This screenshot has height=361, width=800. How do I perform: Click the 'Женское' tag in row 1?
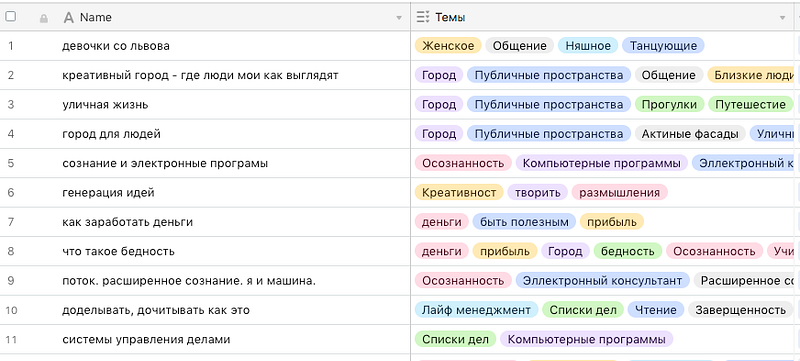[x=448, y=46]
